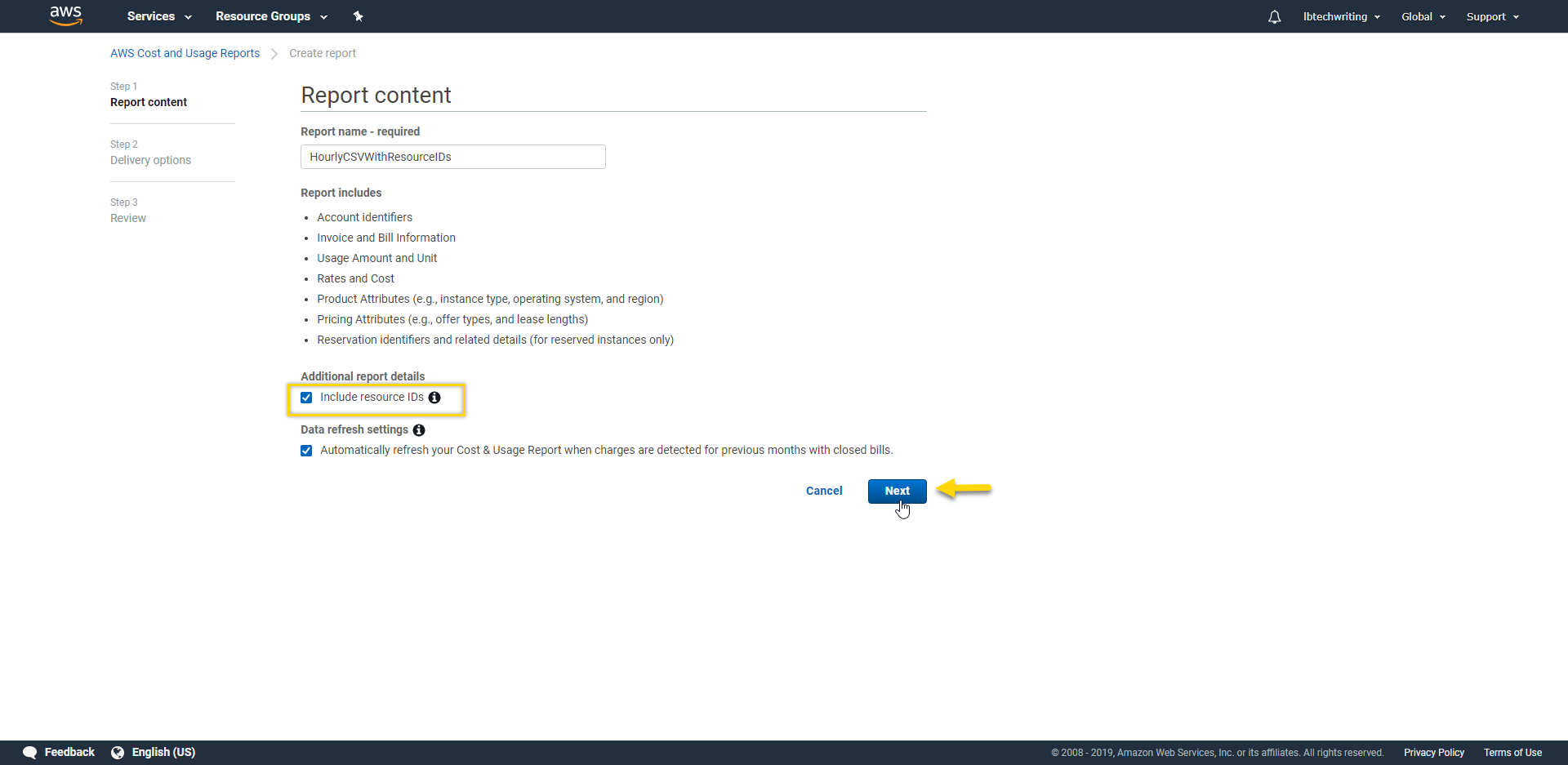Select Step 1 Report content
The image size is (1568, 765).
pyautogui.click(x=149, y=95)
